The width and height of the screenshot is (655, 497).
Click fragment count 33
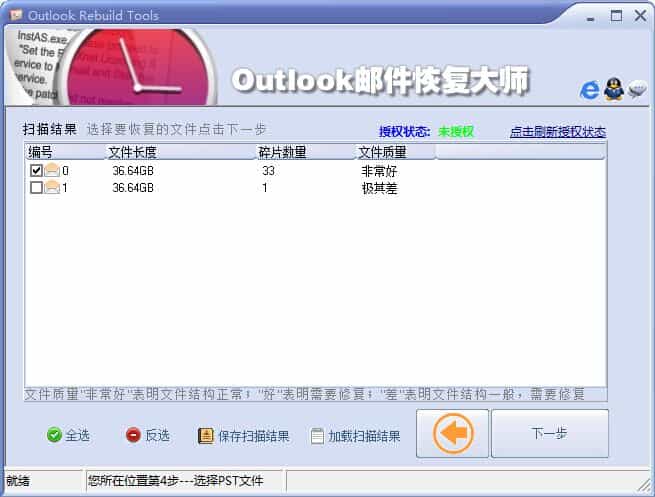[269, 170]
